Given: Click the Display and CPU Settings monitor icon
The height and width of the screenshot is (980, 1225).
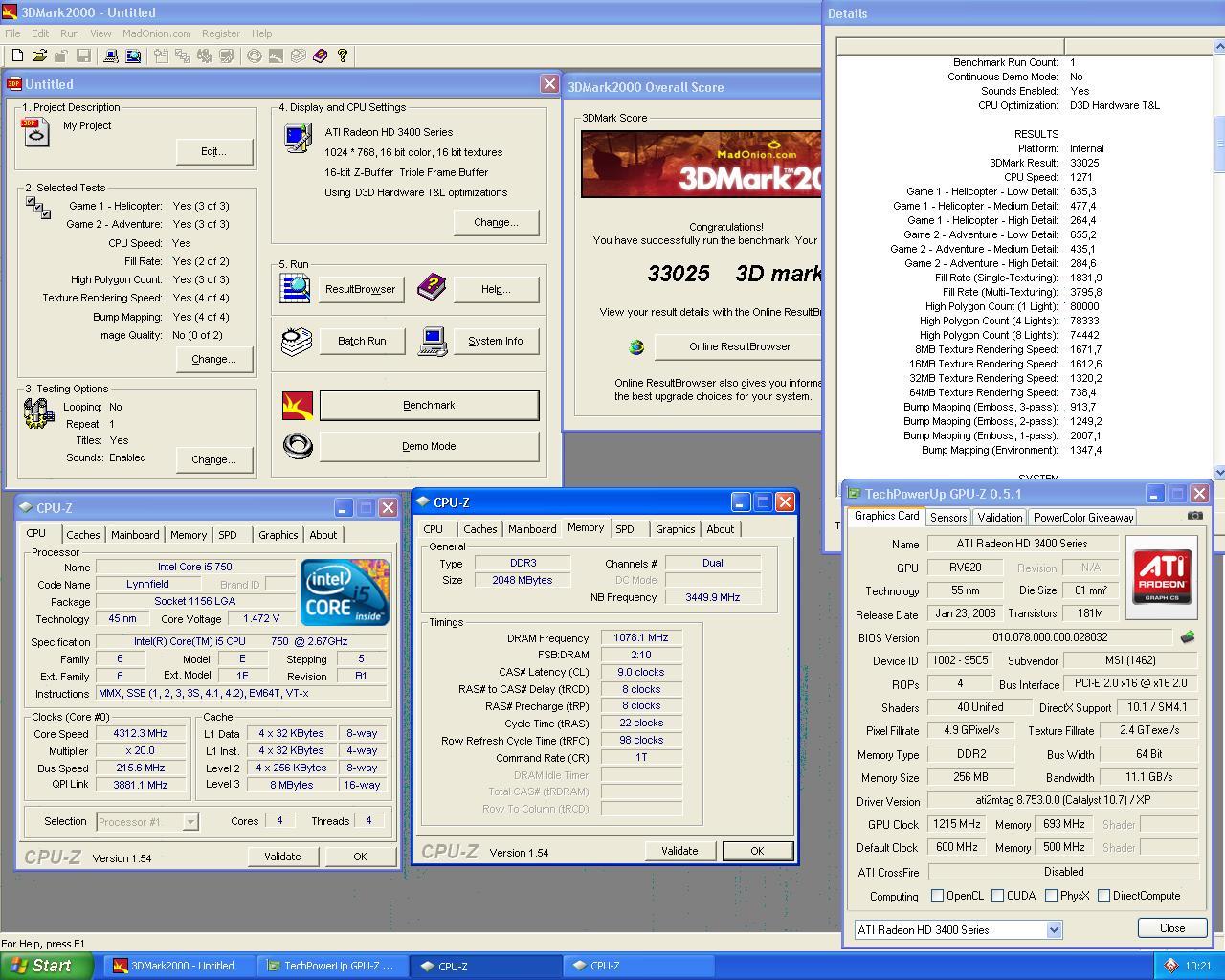Looking at the screenshot, I should point(298,137).
